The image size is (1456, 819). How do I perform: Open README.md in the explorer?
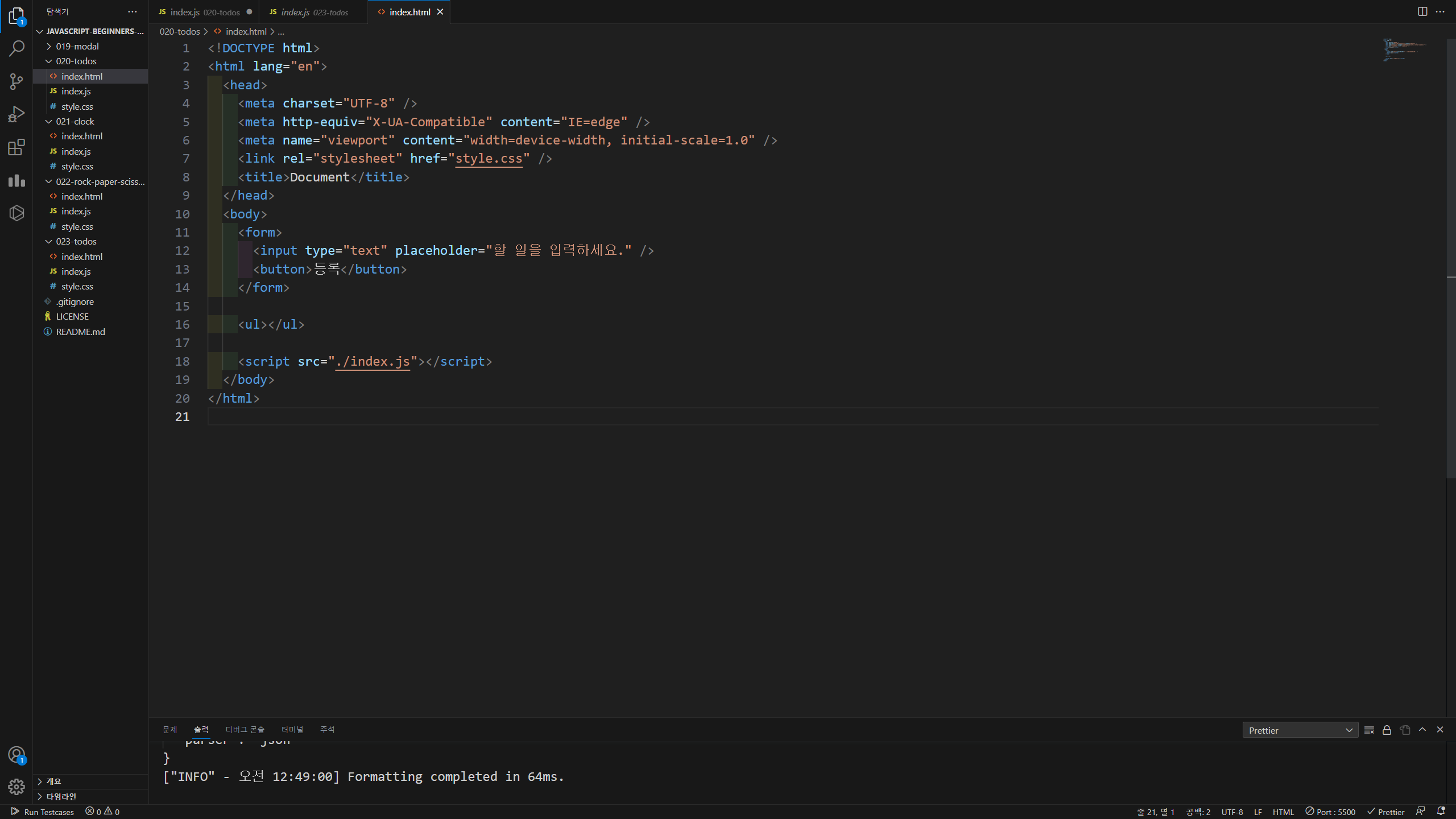[x=80, y=332]
